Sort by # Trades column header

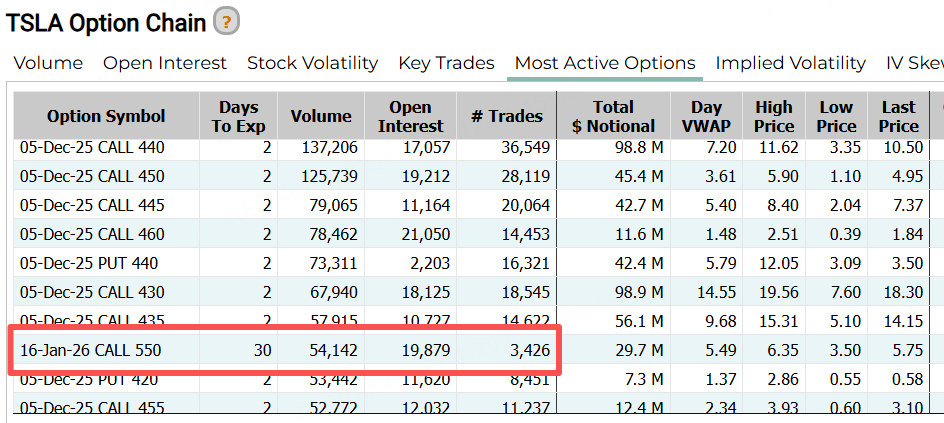(506, 116)
